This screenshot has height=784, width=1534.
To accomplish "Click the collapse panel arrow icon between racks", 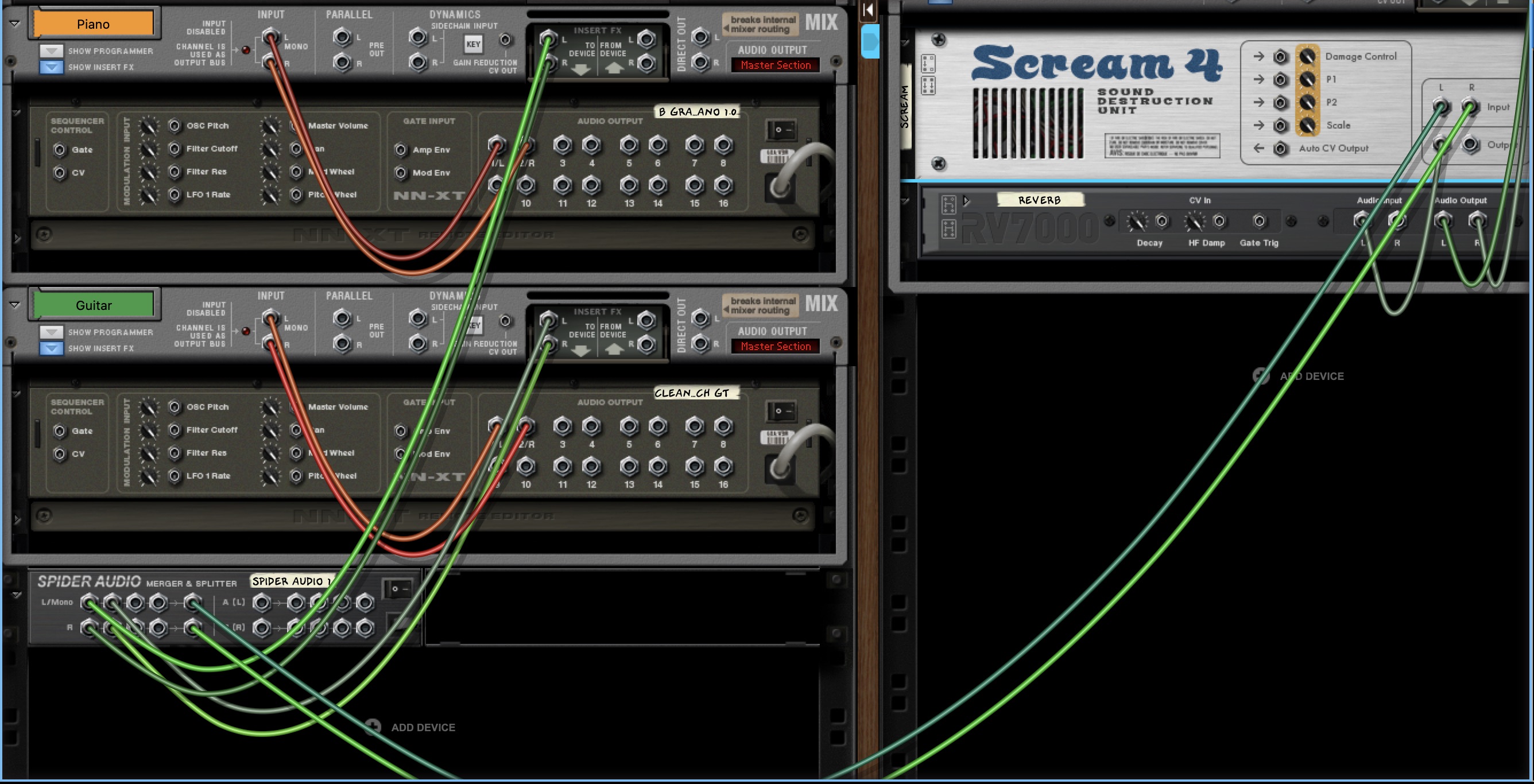I will (868, 10).
